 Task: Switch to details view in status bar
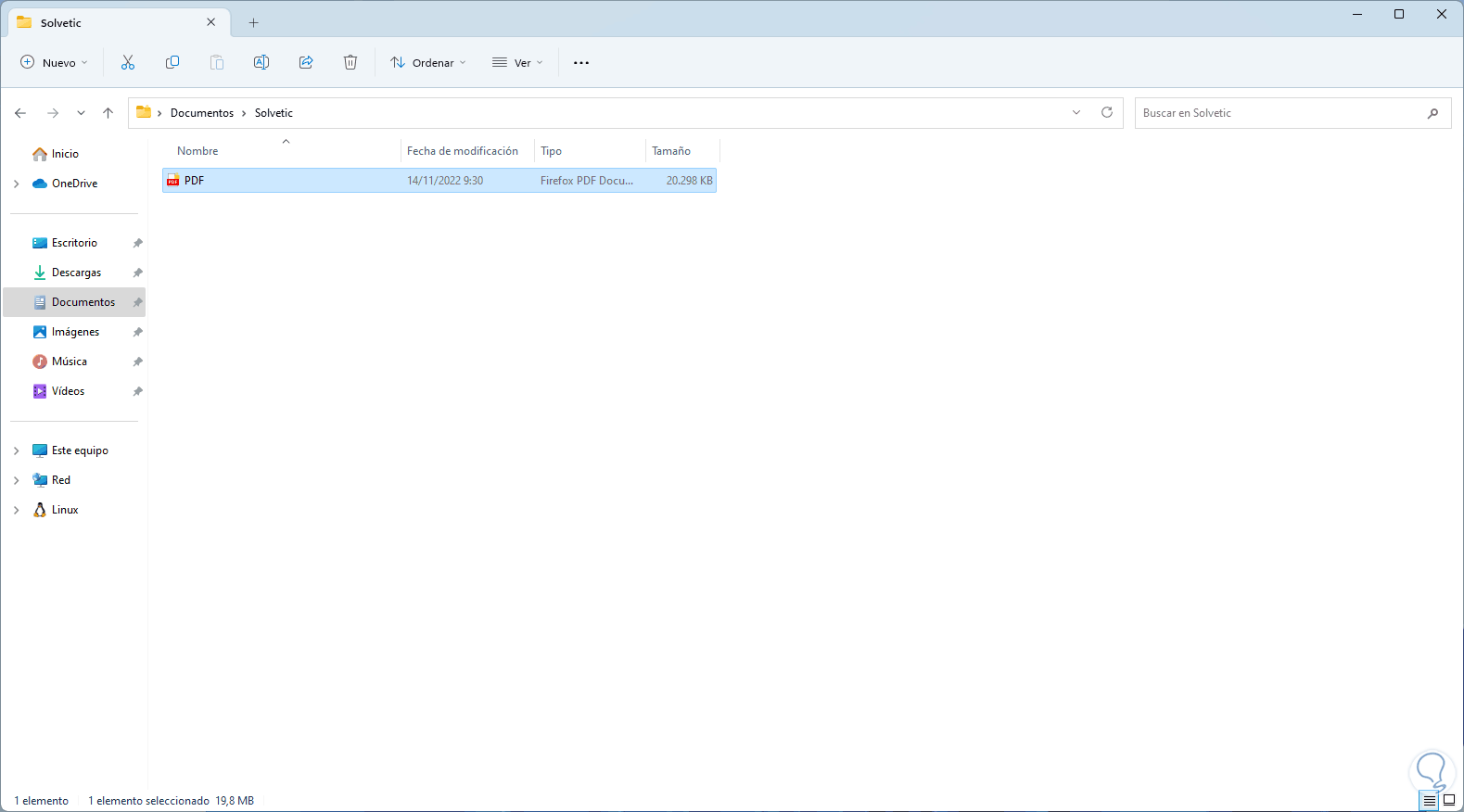[x=1429, y=801]
